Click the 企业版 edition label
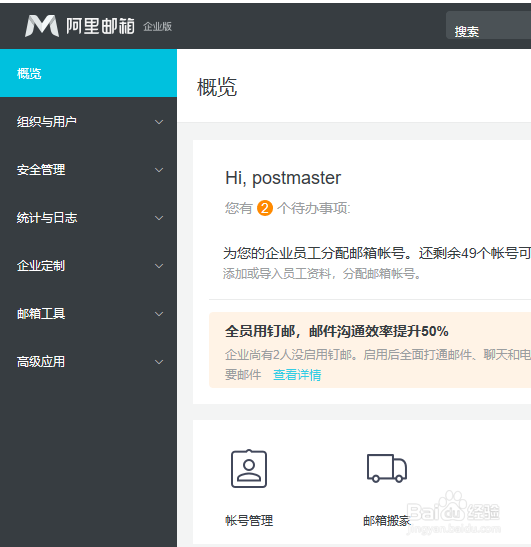 click(157, 27)
